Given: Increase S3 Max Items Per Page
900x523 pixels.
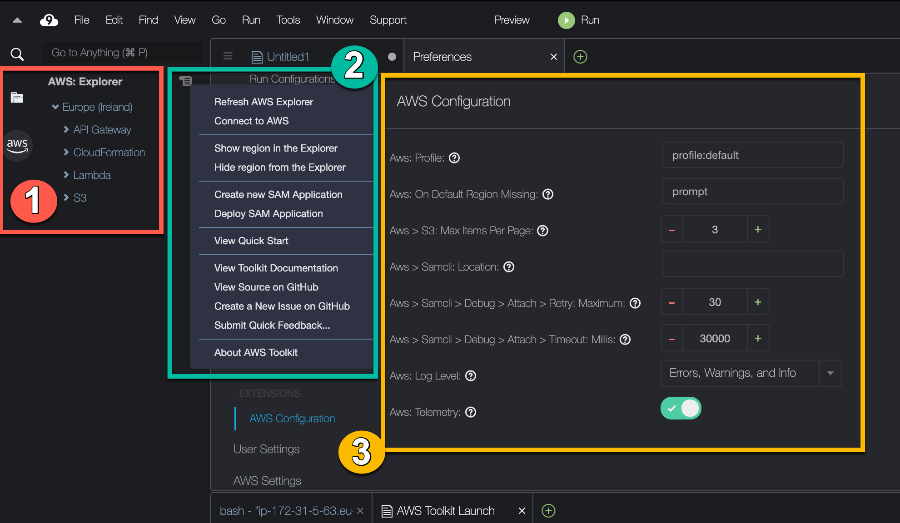Looking at the screenshot, I should pos(758,230).
